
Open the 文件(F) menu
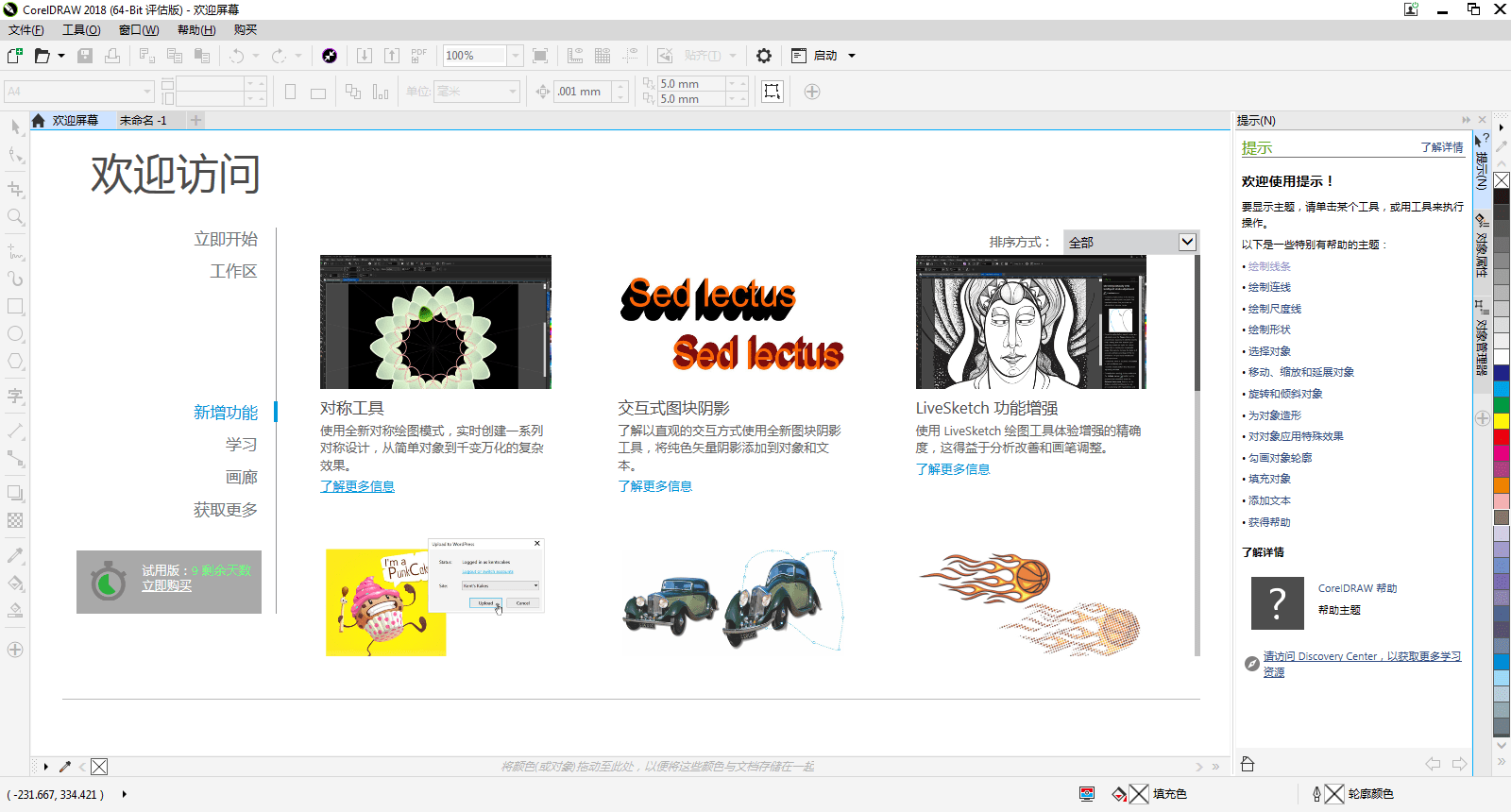pos(25,30)
